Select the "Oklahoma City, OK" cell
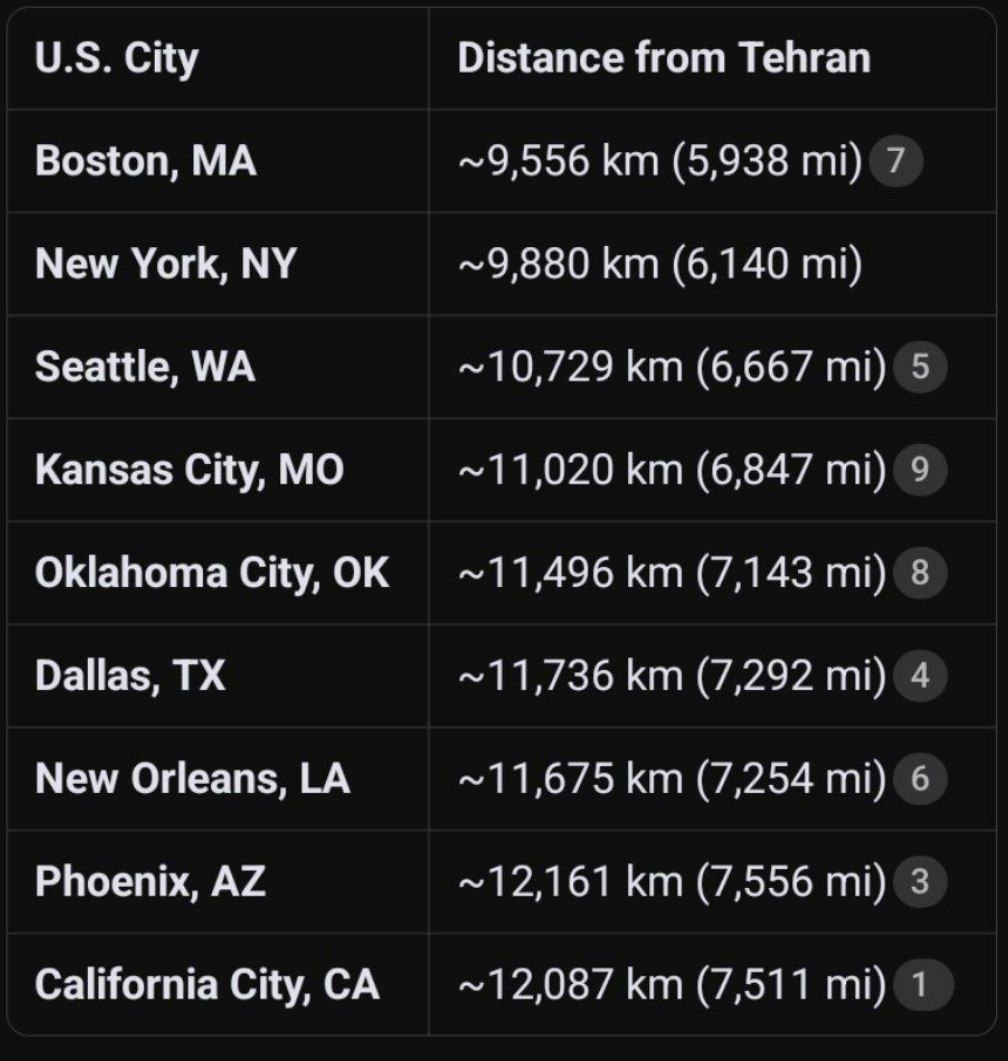The width and height of the screenshot is (1008, 1061). (x=212, y=574)
